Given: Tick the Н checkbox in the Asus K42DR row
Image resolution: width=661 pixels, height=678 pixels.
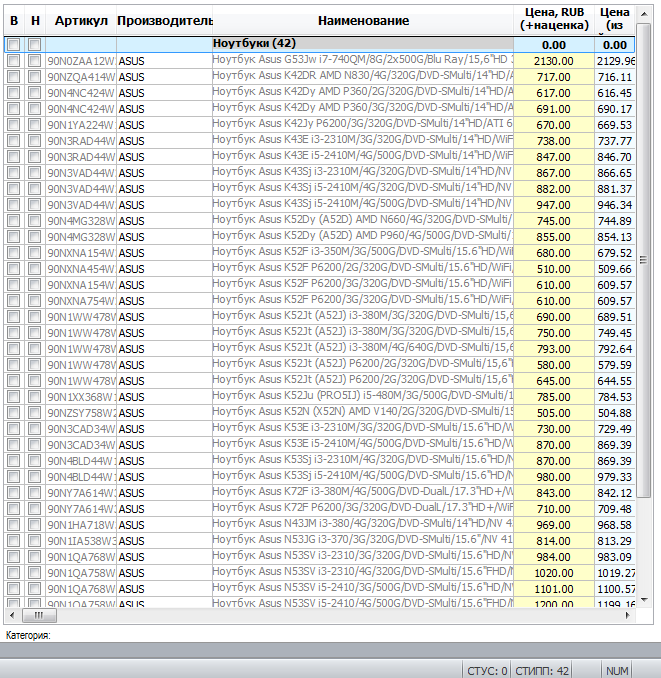Looking at the screenshot, I should pyautogui.click(x=35, y=77).
